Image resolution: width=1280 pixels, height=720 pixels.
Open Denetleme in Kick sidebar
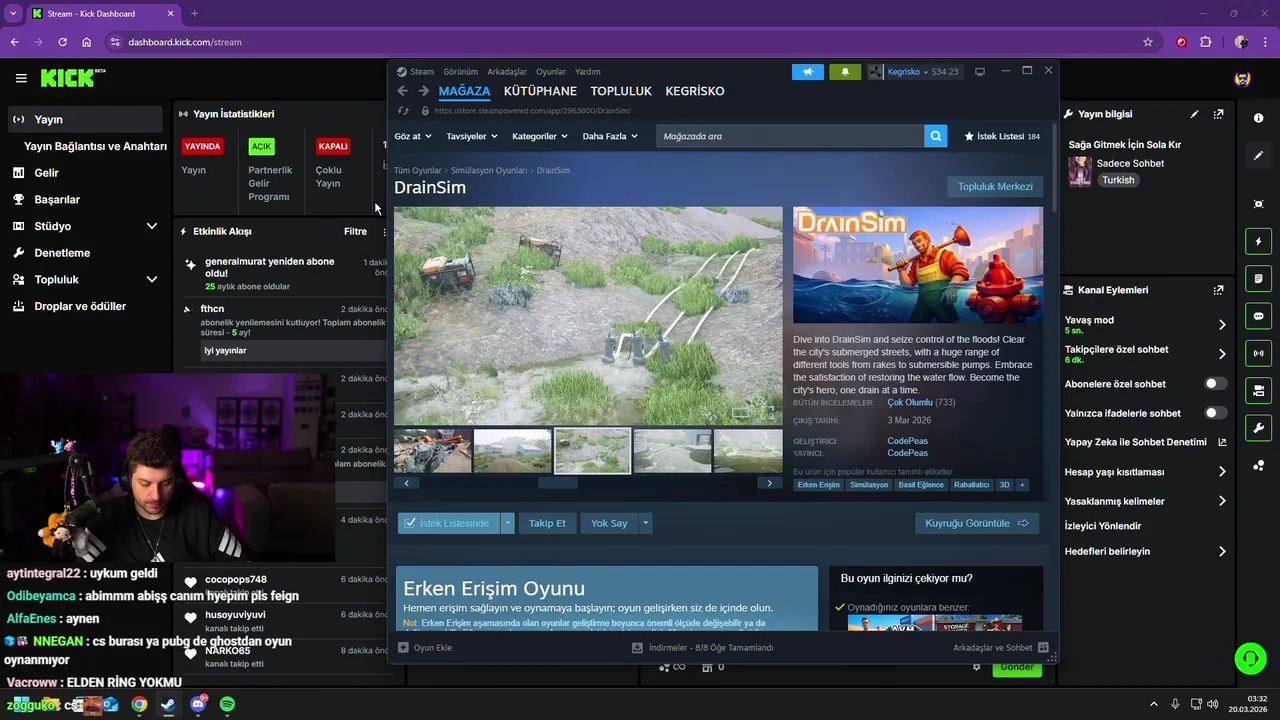[x=62, y=253]
